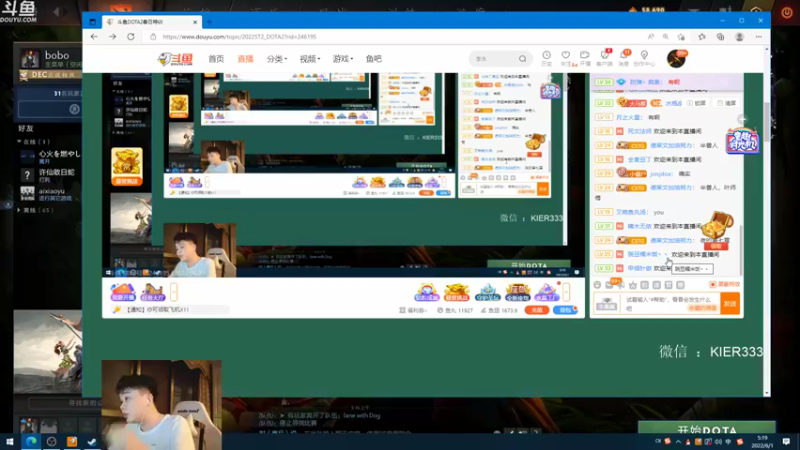The image size is (800, 450).
Task: Select friend aixiaoyu in Dota friends list
Action: coord(50,193)
